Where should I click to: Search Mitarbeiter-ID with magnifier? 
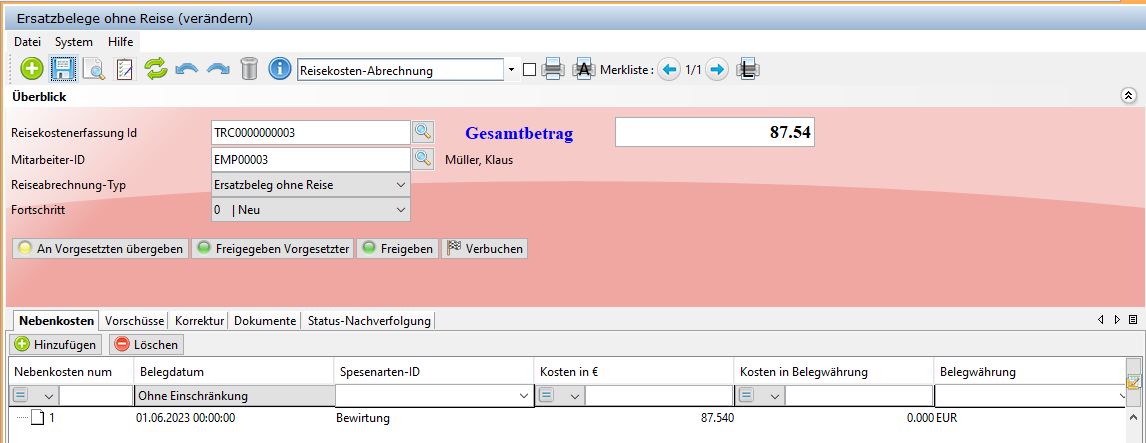[x=423, y=159]
